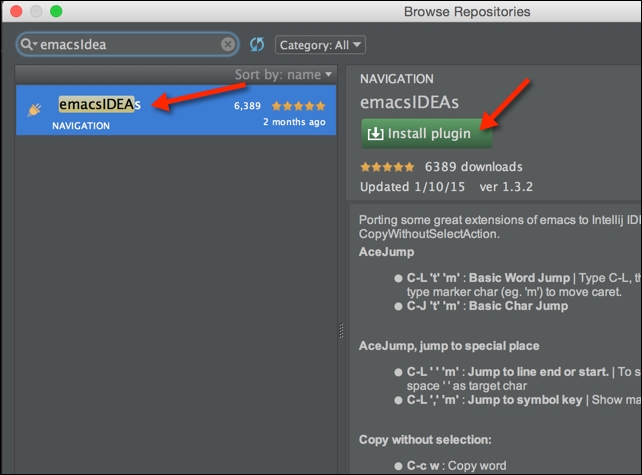This screenshot has width=642, height=475.
Task: Close the Browse Repositories window
Action: (16, 11)
